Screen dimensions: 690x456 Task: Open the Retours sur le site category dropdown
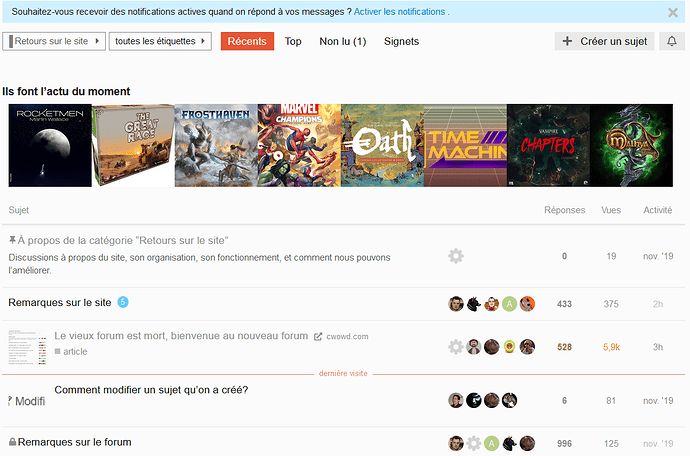coord(54,41)
